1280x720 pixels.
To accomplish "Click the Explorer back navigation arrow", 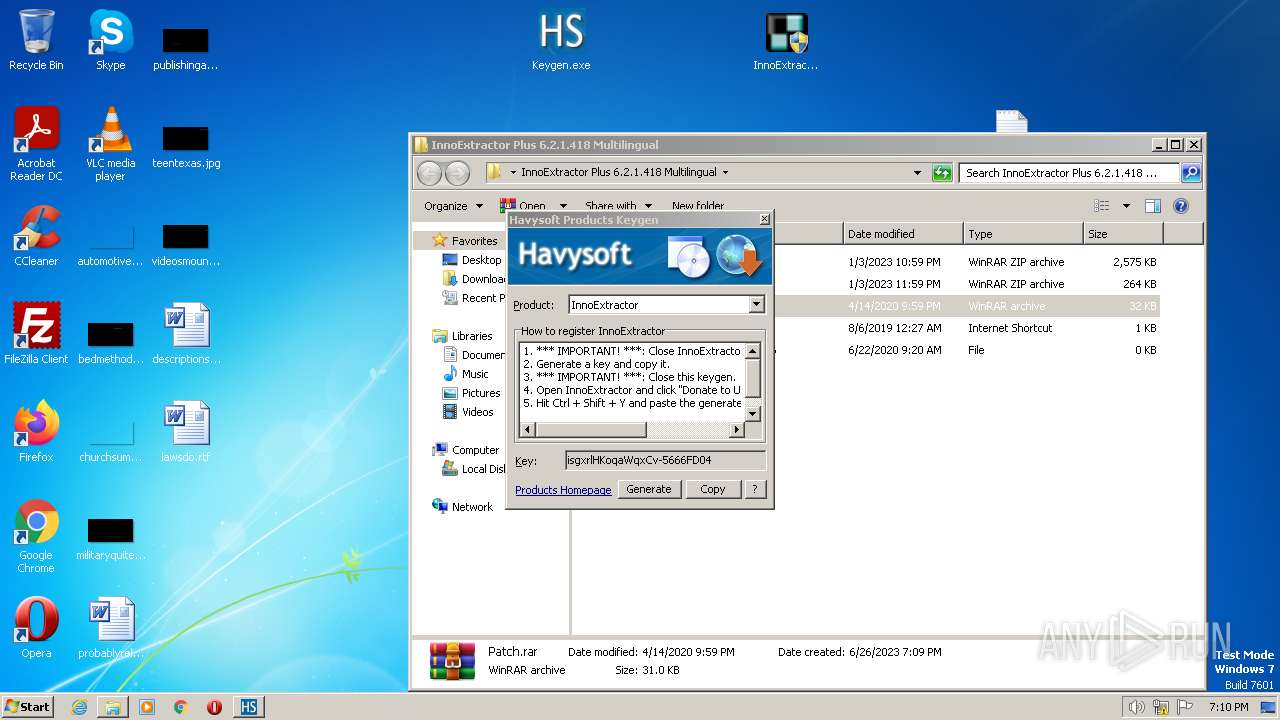I will pos(429,173).
